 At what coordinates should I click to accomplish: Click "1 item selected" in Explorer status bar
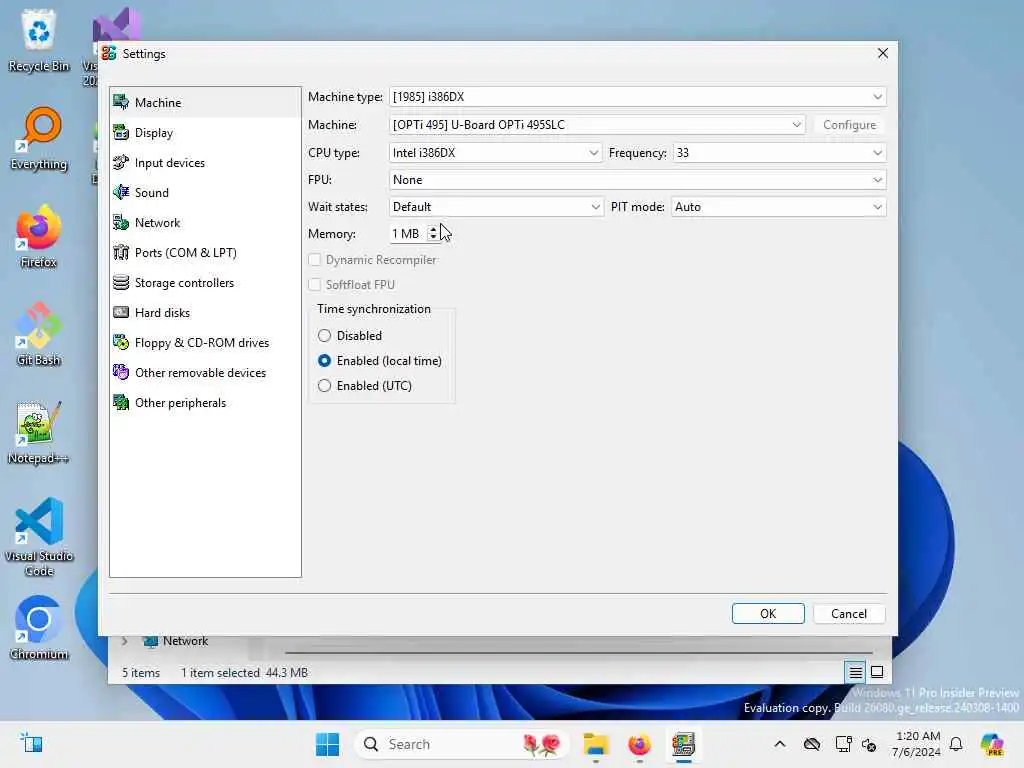point(220,673)
